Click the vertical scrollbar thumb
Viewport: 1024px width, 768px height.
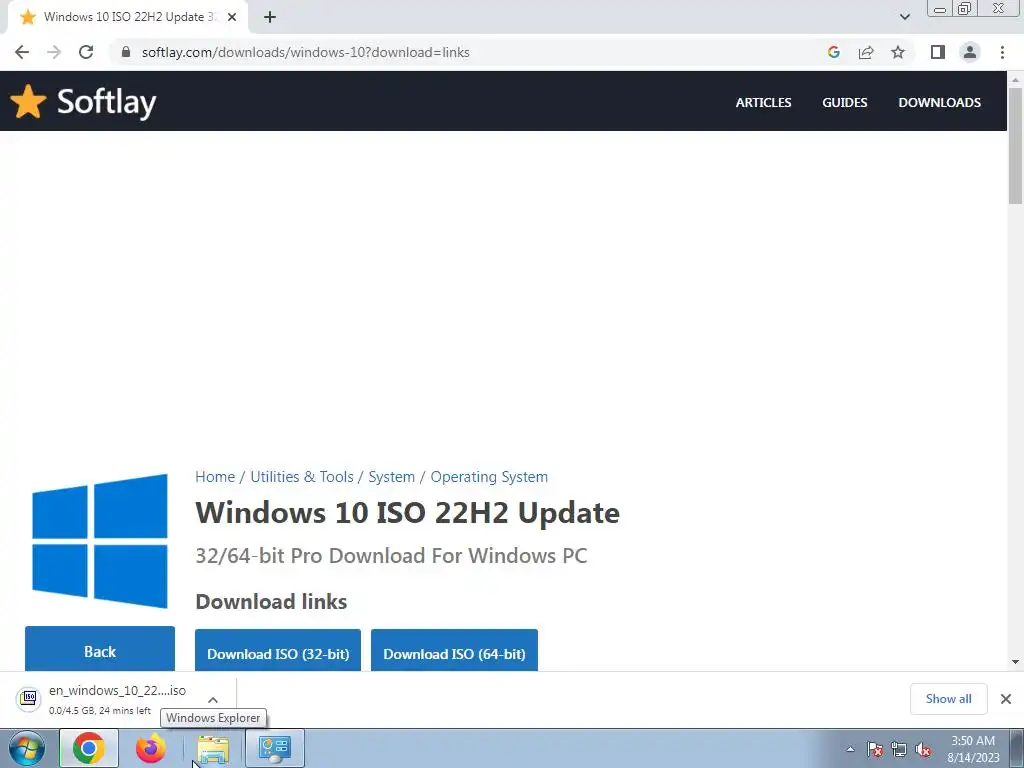tap(1015, 146)
